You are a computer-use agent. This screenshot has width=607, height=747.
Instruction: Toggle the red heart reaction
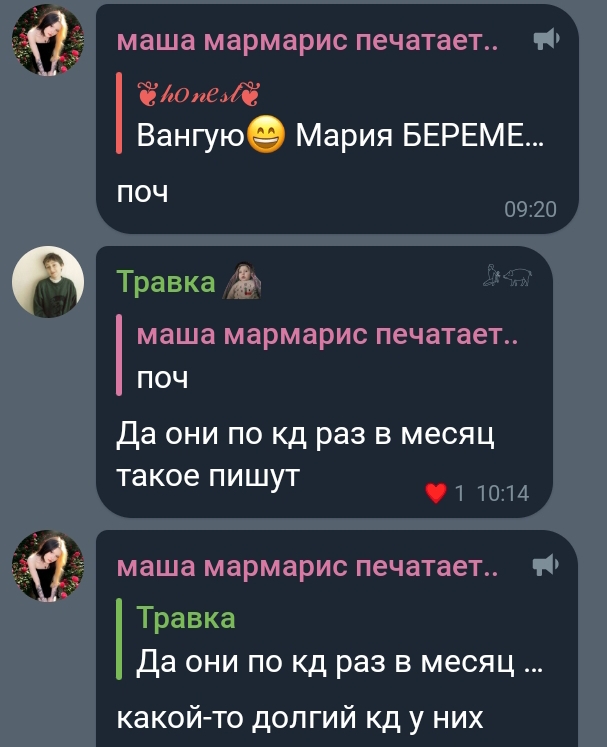(435, 493)
